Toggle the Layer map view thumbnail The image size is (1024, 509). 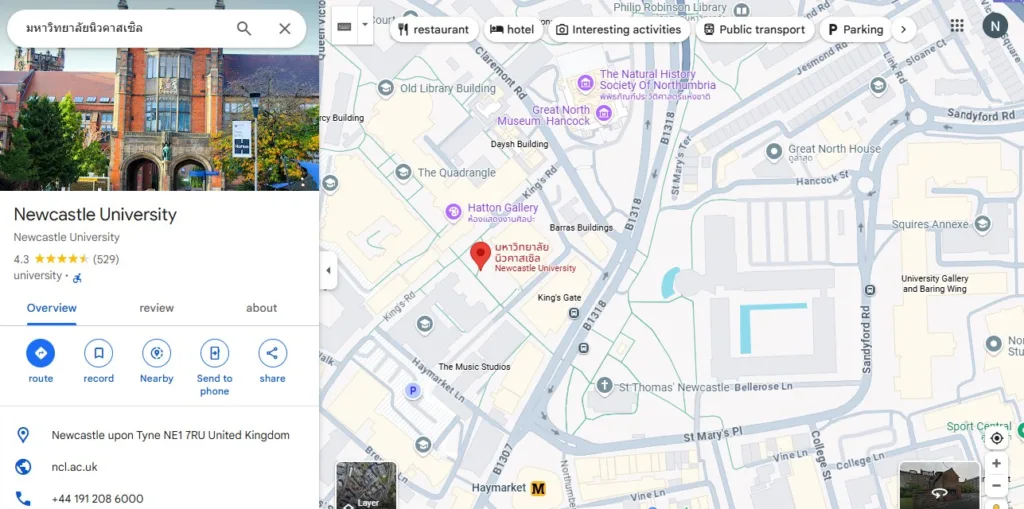pyautogui.click(x=365, y=485)
